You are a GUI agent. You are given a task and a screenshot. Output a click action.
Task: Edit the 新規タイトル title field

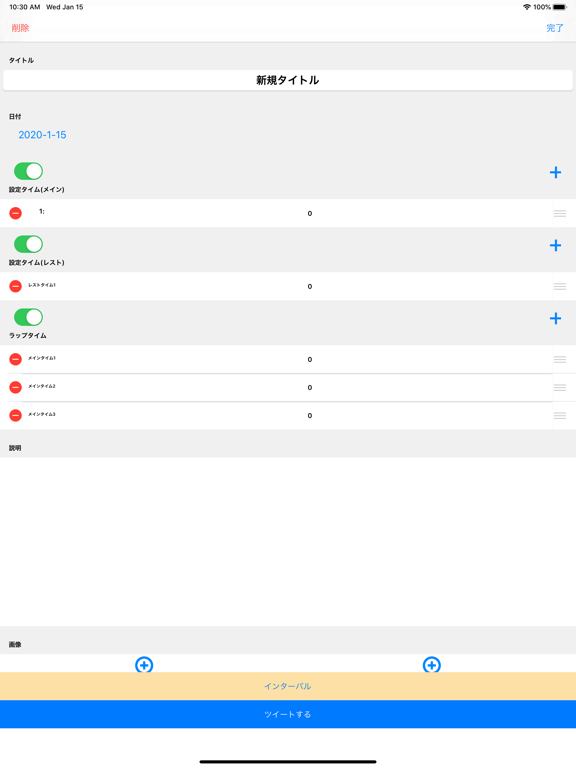point(288,80)
